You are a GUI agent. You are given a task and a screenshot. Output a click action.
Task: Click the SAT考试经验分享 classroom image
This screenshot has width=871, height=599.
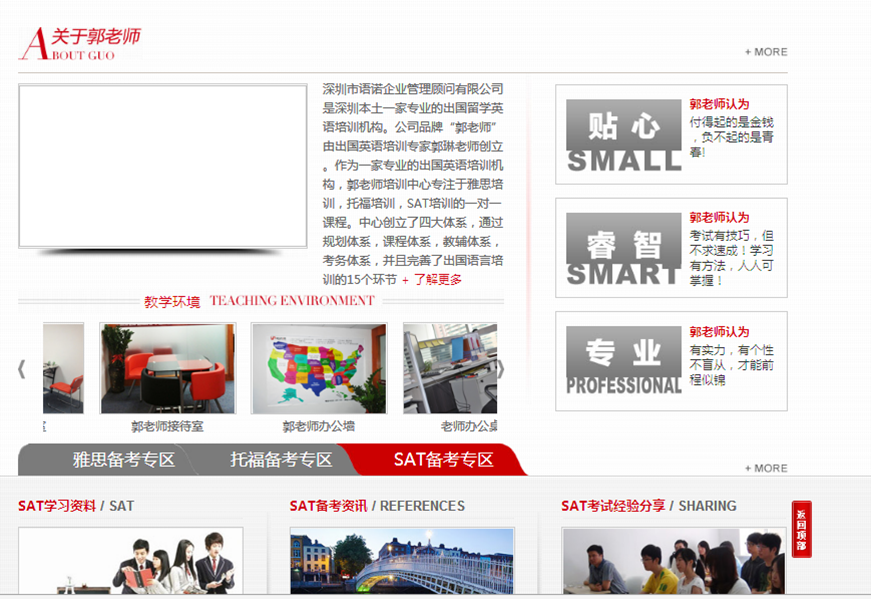point(673,562)
